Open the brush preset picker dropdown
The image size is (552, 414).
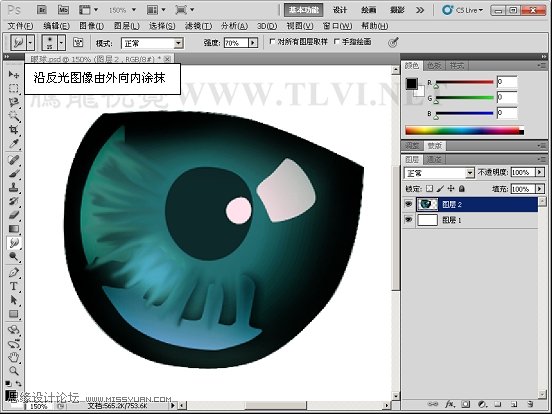(x=62, y=43)
